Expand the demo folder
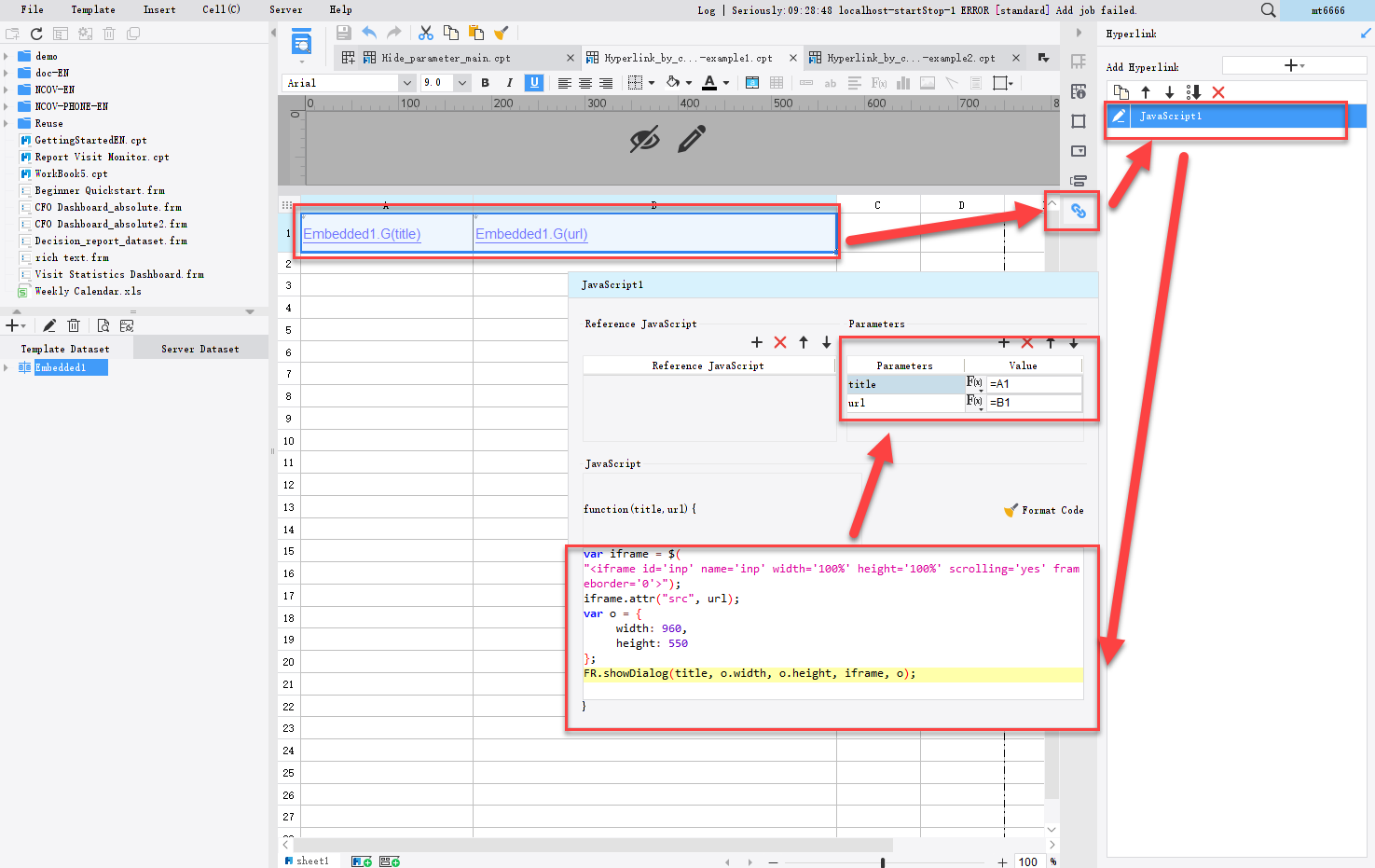 click(7, 56)
